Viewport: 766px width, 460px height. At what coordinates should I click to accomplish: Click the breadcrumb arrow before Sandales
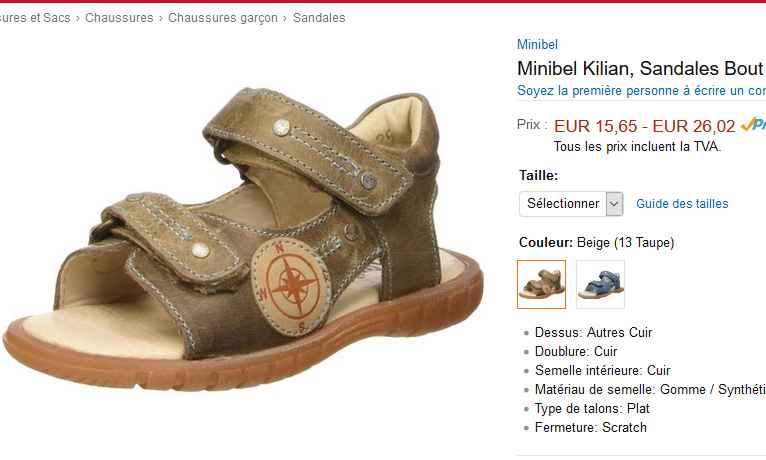(x=285, y=19)
